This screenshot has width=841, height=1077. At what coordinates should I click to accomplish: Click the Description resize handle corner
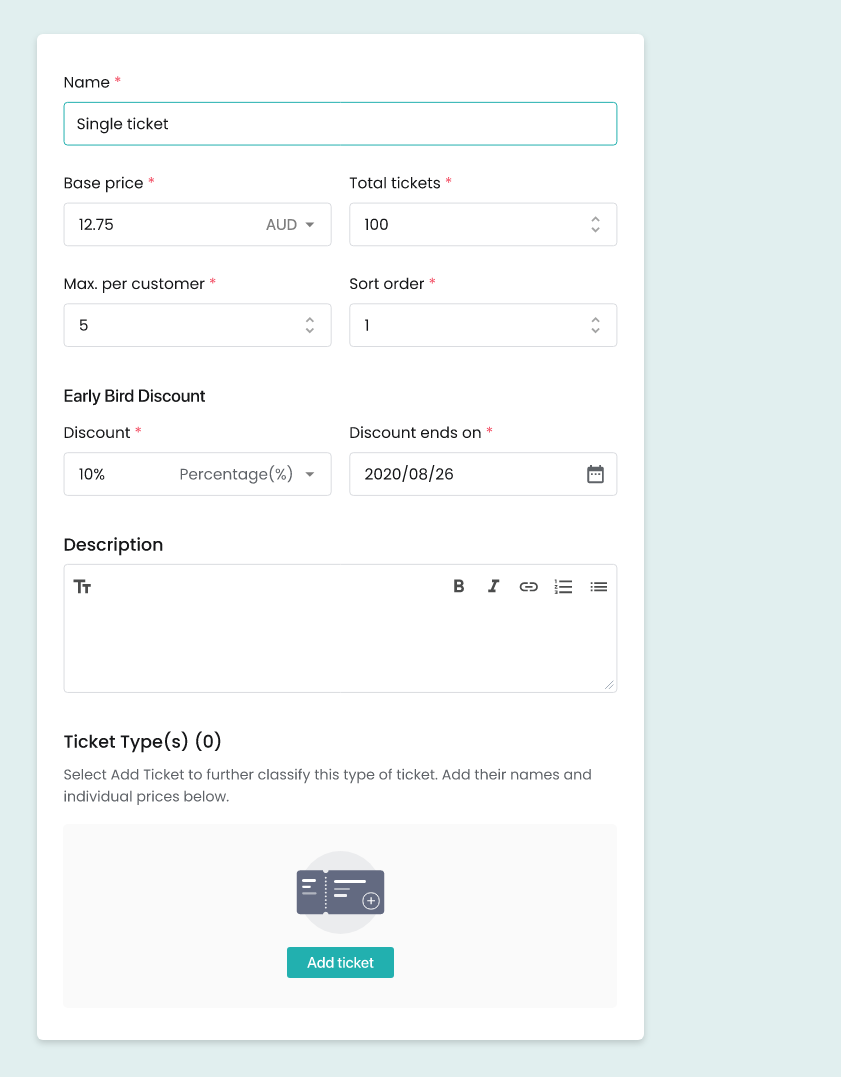pyautogui.click(x=609, y=685)
